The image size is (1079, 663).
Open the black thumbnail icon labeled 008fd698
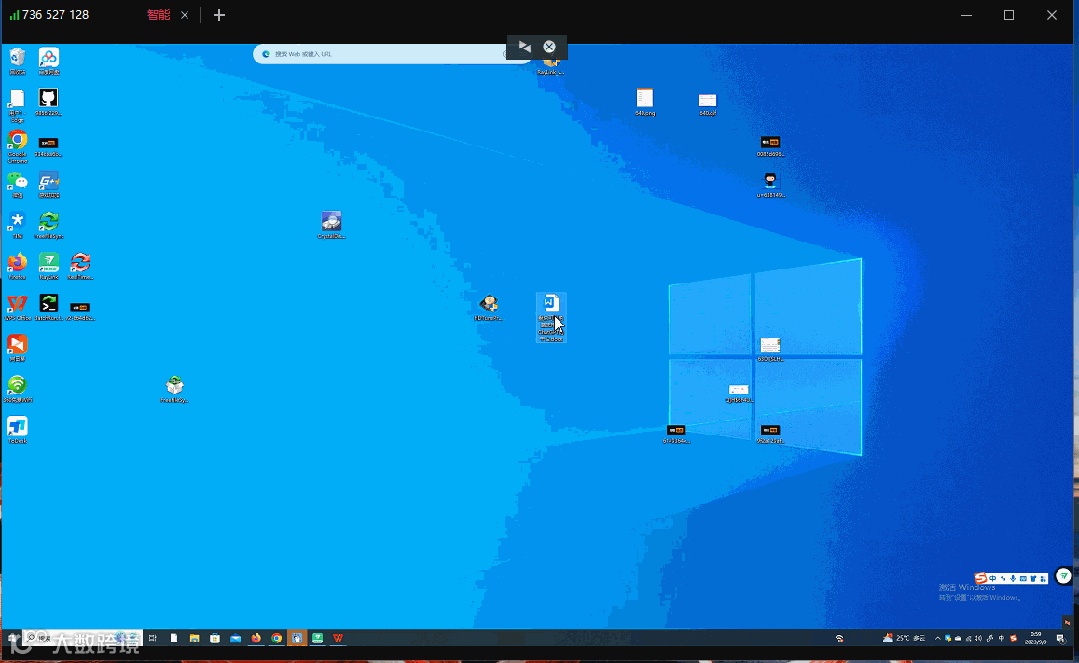(x=770, y=145)
